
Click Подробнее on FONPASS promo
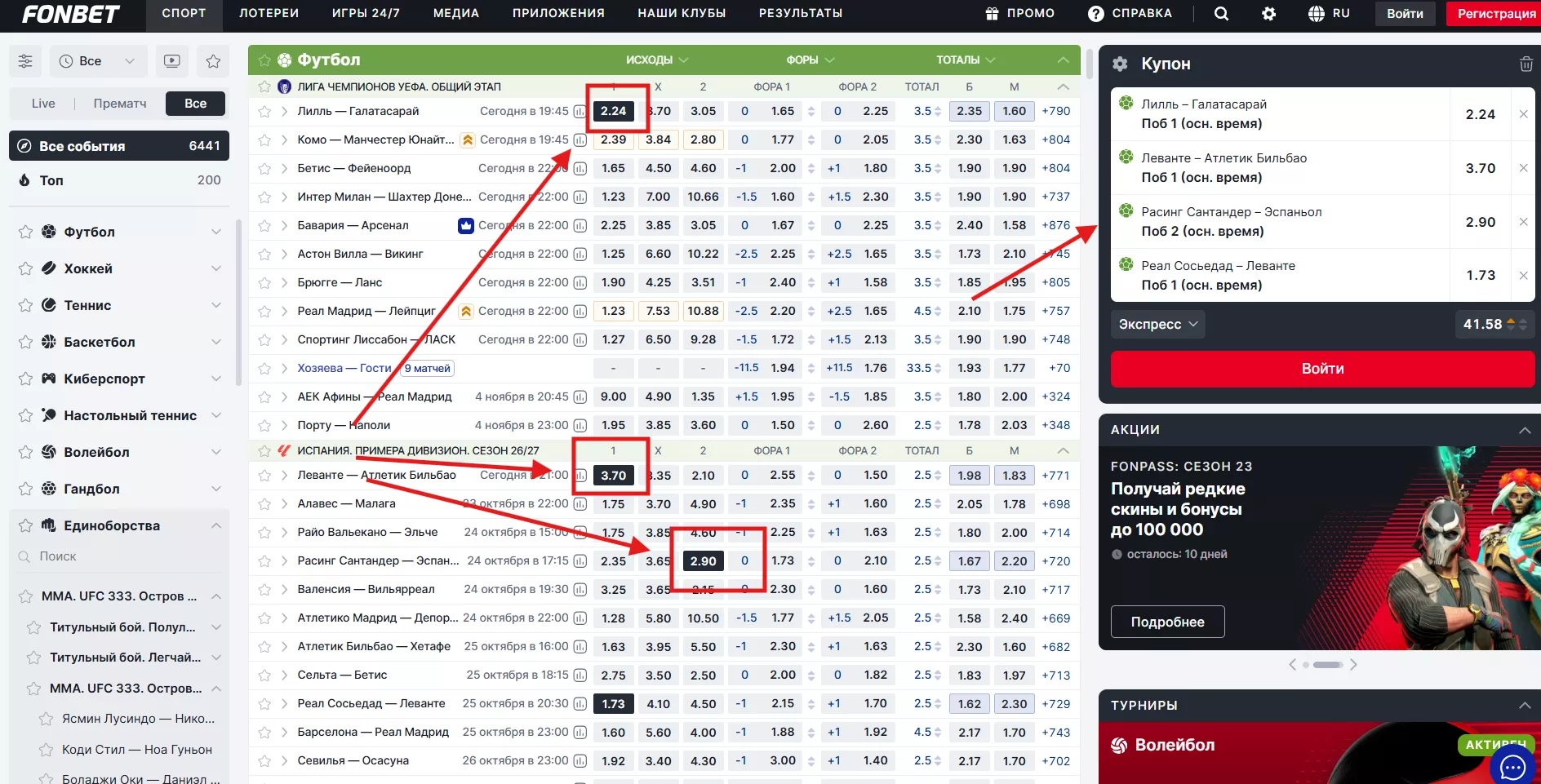(x=1167, y=622)
